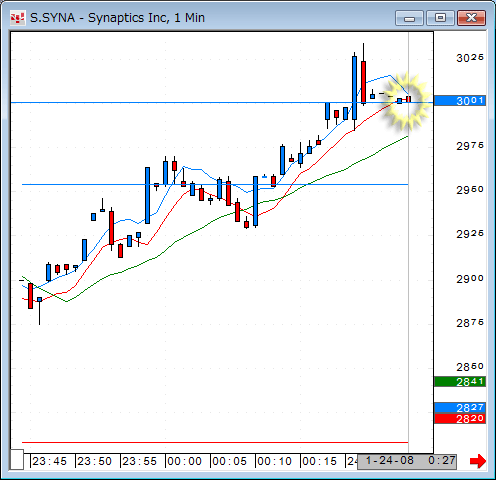This screenshot has height=480, width=496.
Task: Close the S.SYNA chart window
Action: [x=471, y=18]
